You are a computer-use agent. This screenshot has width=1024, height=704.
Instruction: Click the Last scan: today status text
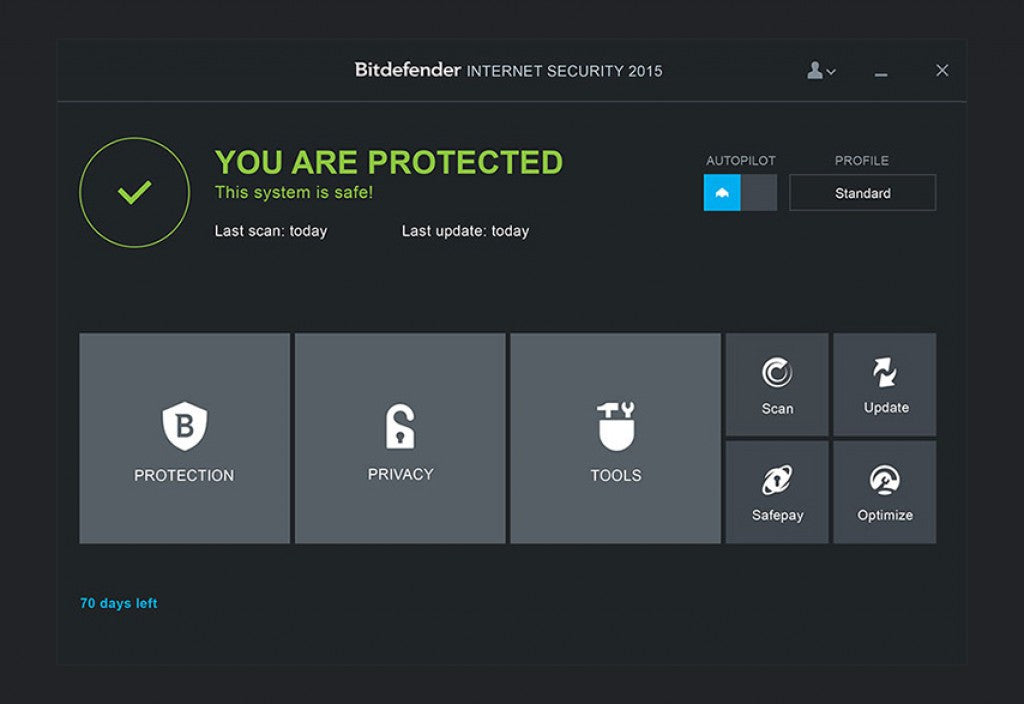click(x=270, y=231)
